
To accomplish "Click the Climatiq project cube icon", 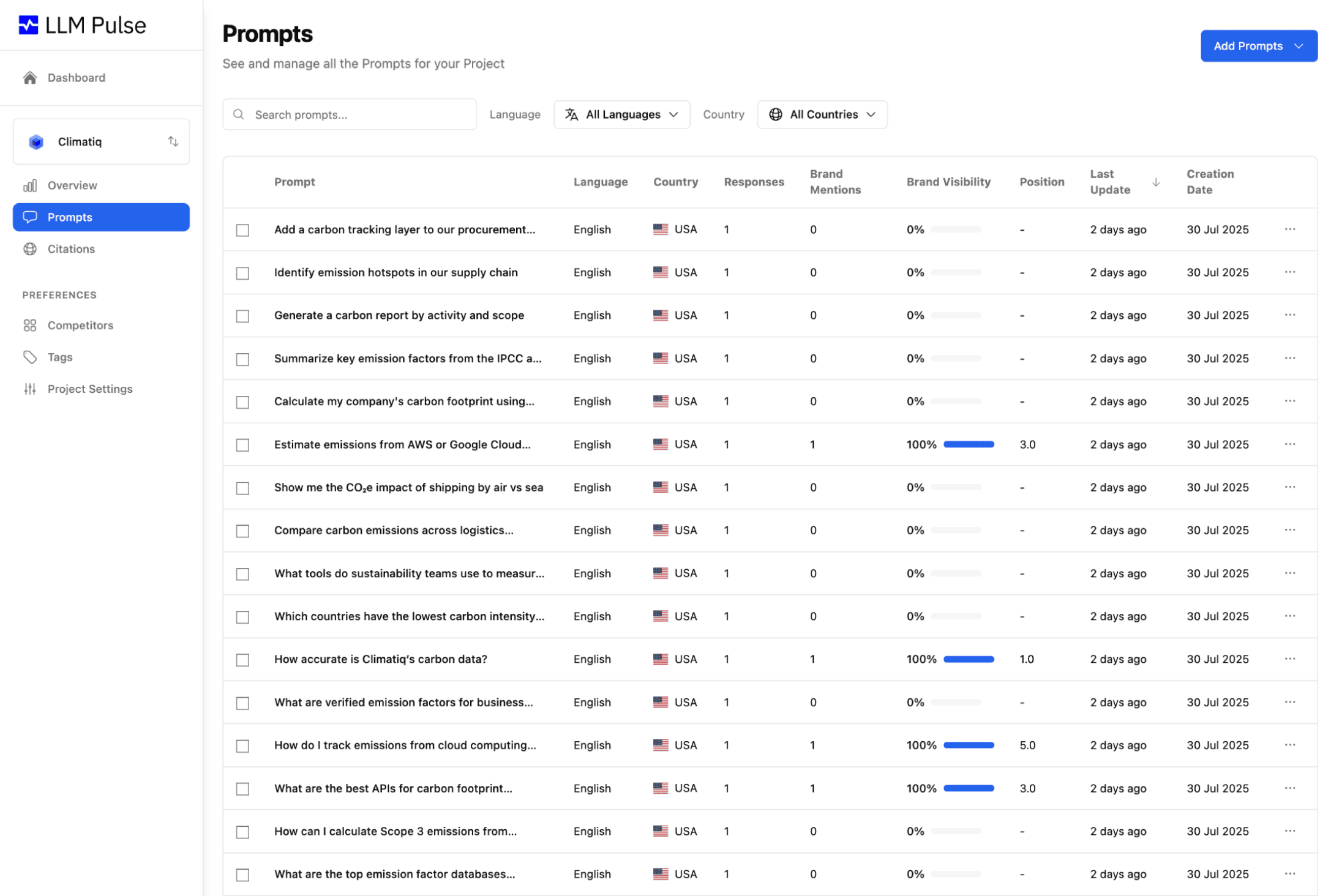I will tap(36, 142).
